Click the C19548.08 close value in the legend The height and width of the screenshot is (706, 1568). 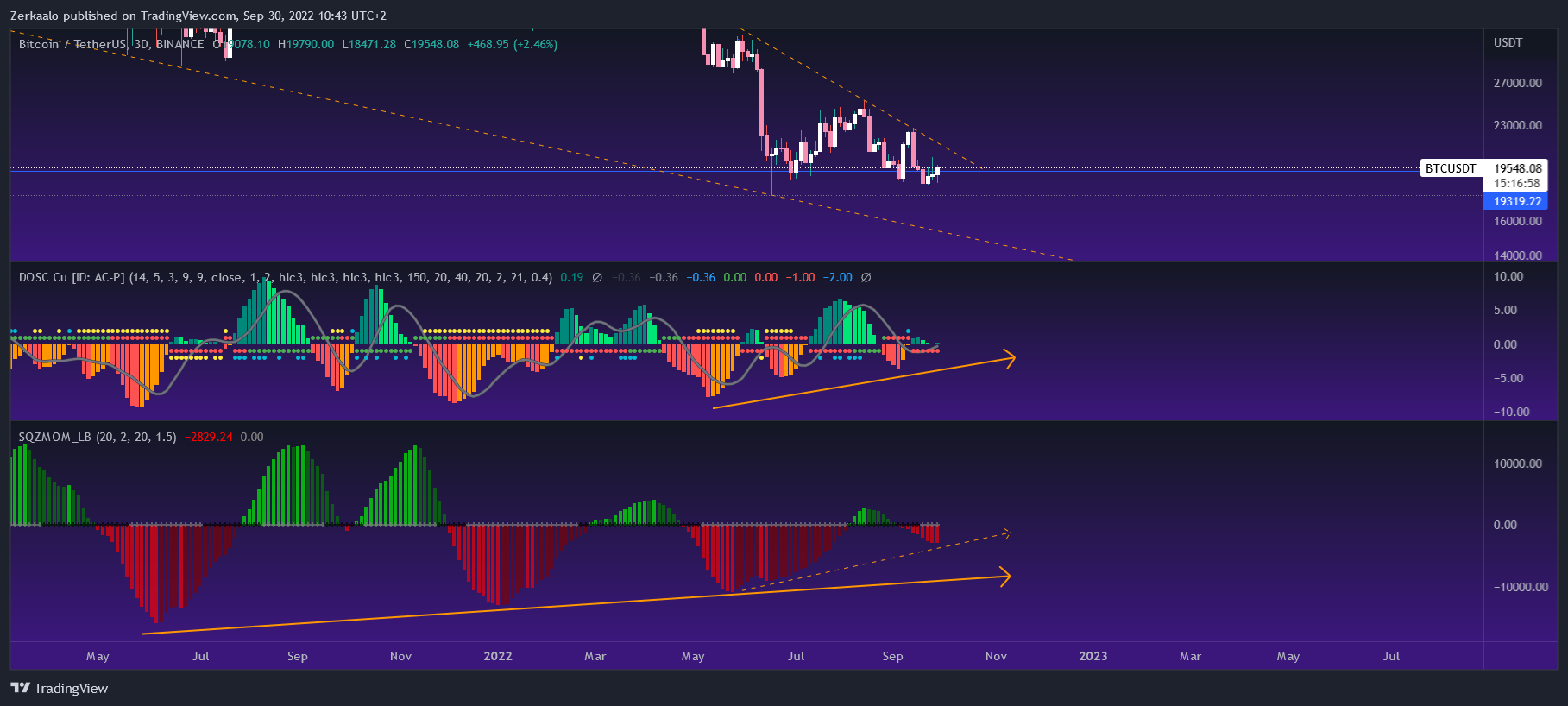(431, 44)
